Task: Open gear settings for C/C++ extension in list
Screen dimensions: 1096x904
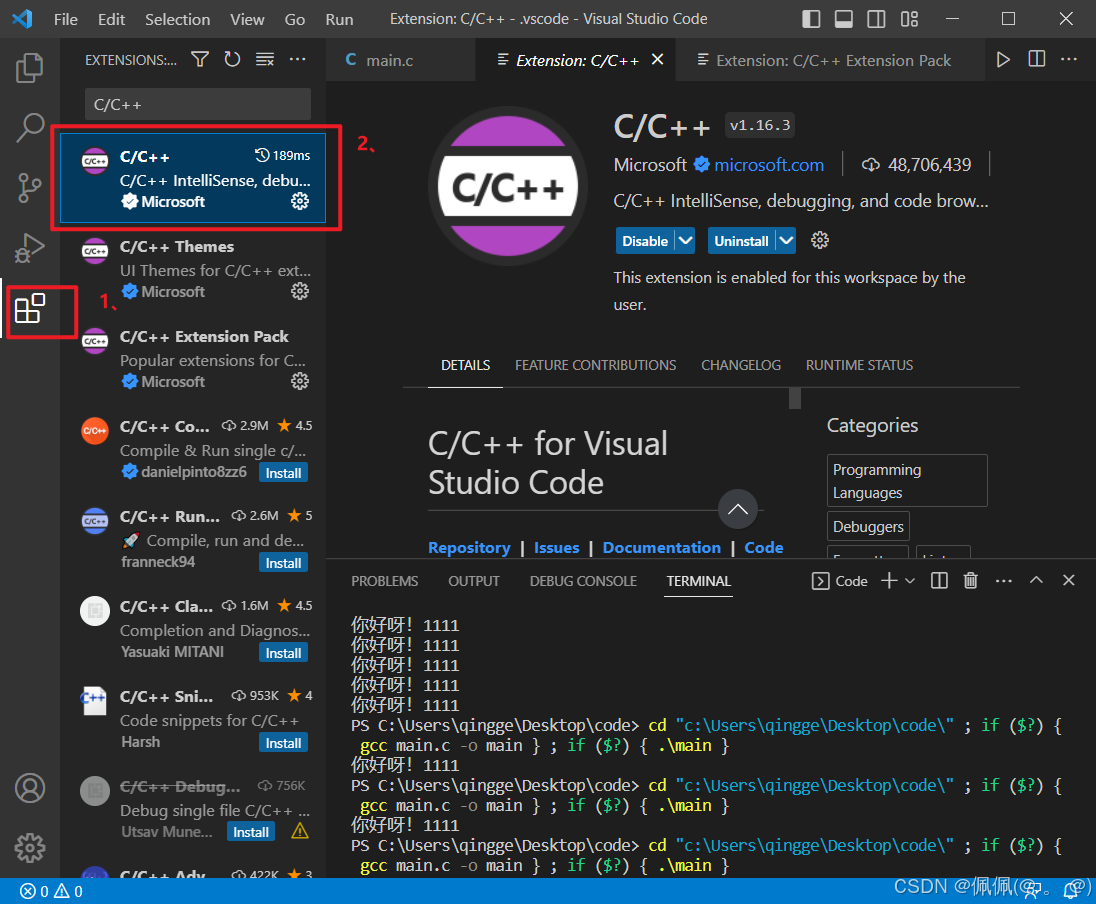Action: 300,201
